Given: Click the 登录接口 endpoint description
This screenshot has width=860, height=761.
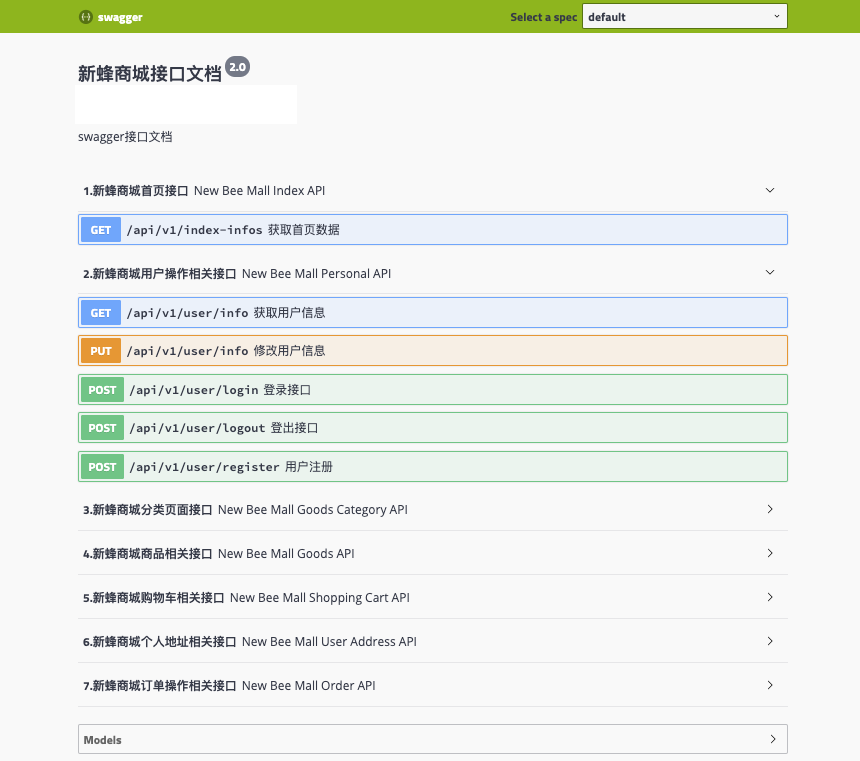Looking at the screenshot, I should click(x=287, y=390).
